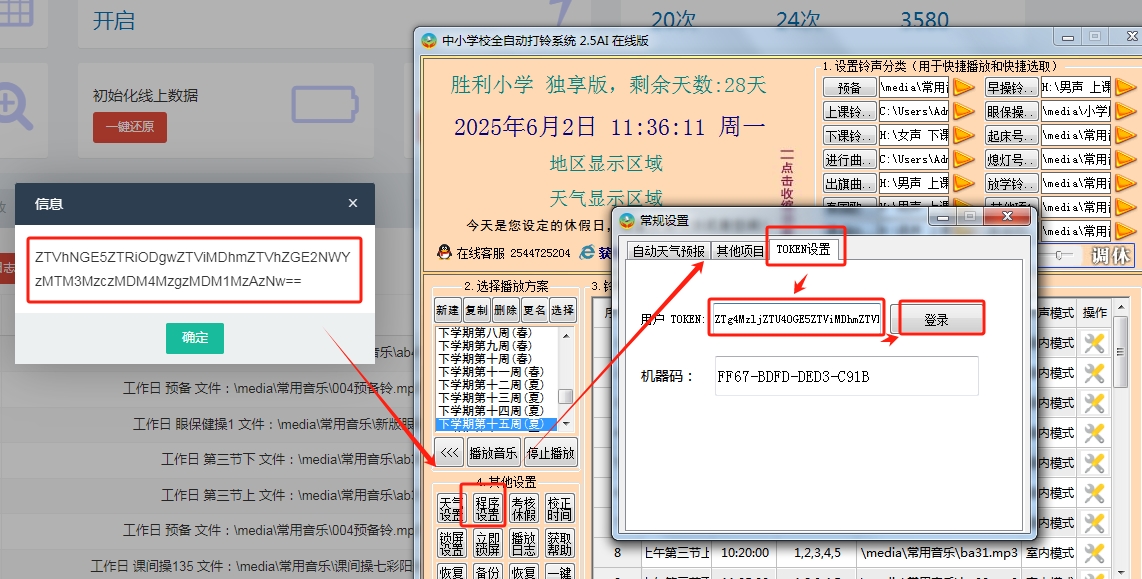Screen dimensions: 1142x579
Task: Play the 进行曲 sound with orange arrow
Action: click(964, 159)
